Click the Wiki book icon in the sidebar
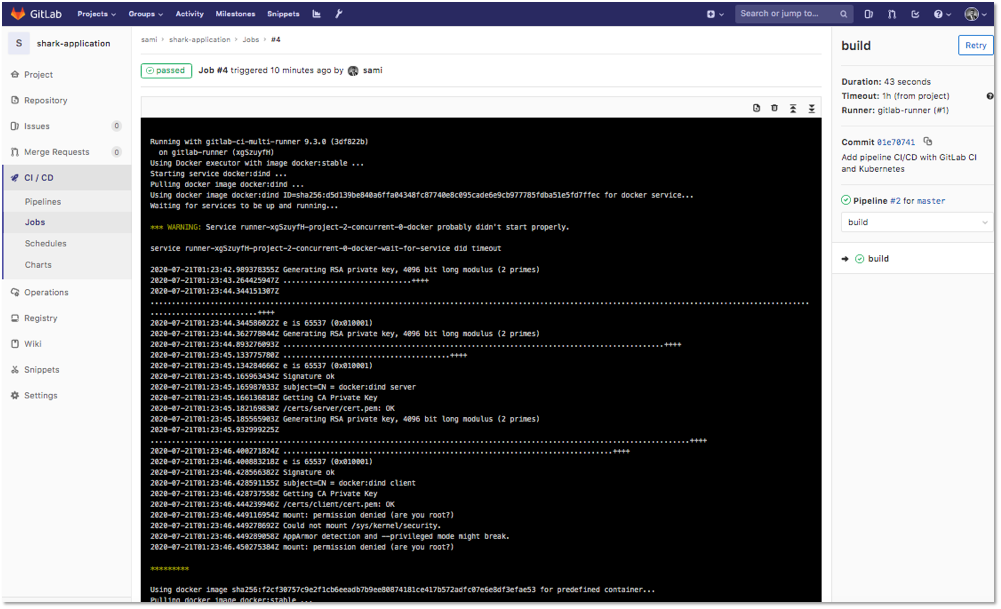 [15, 343]
